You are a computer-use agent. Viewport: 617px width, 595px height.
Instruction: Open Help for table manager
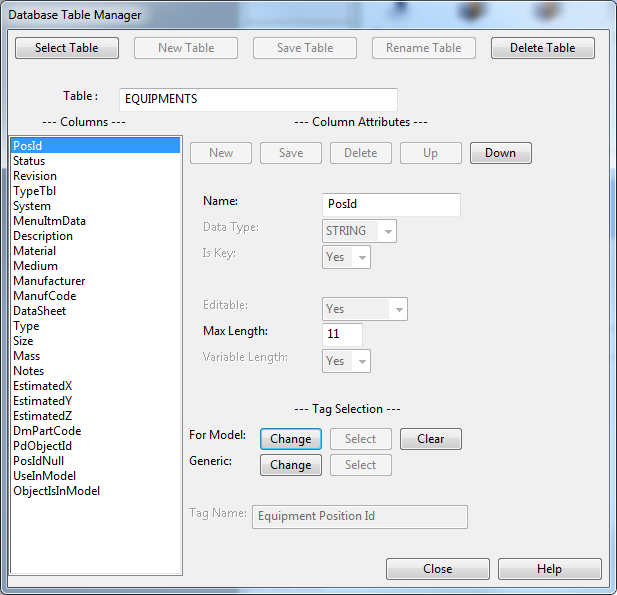549,569
